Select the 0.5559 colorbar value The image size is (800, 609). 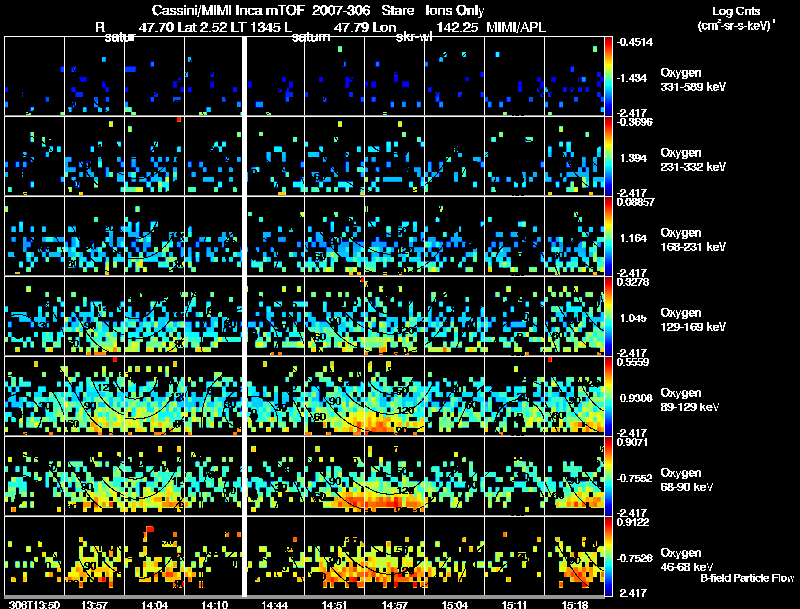coord(633,362)
